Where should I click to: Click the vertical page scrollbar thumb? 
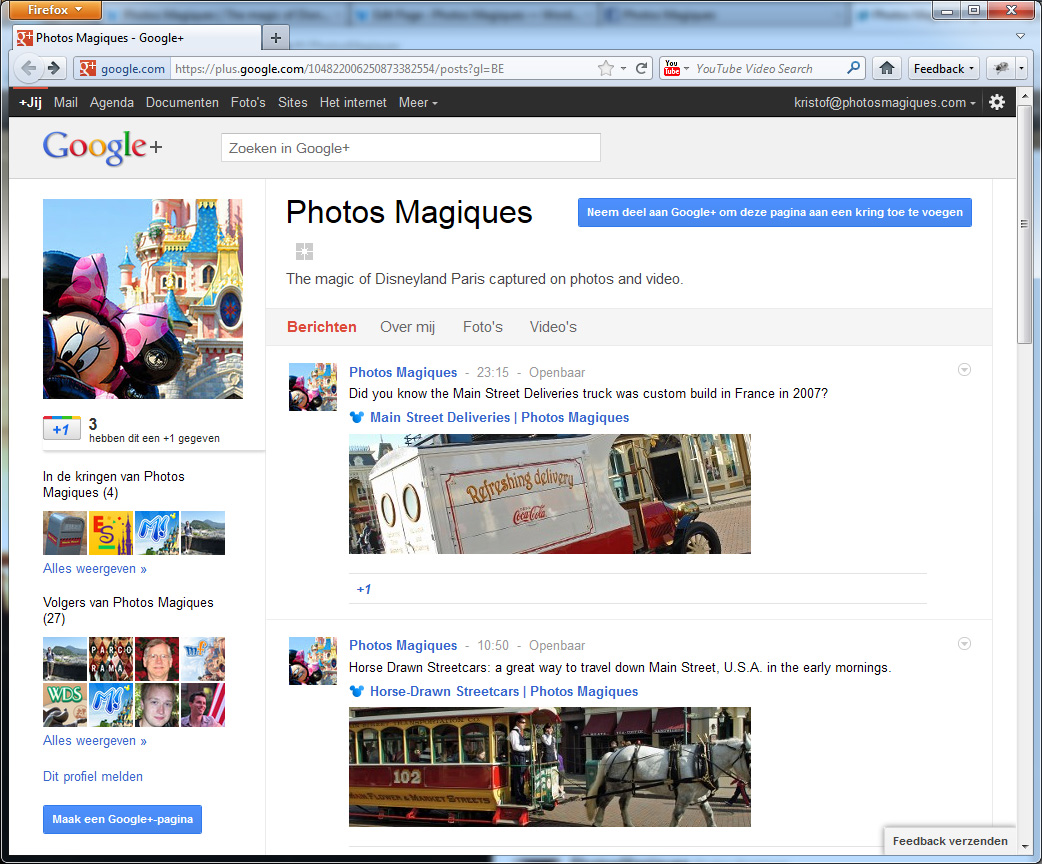click(1024, 230)
